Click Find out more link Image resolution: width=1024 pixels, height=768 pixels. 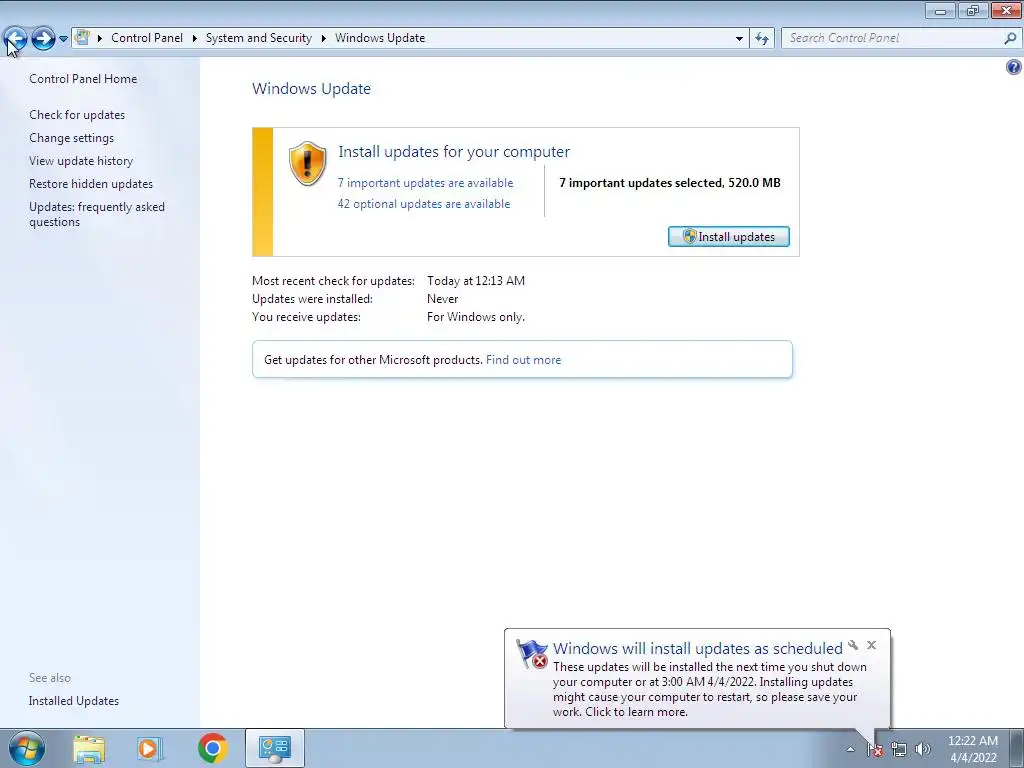[x=523, y=360]
